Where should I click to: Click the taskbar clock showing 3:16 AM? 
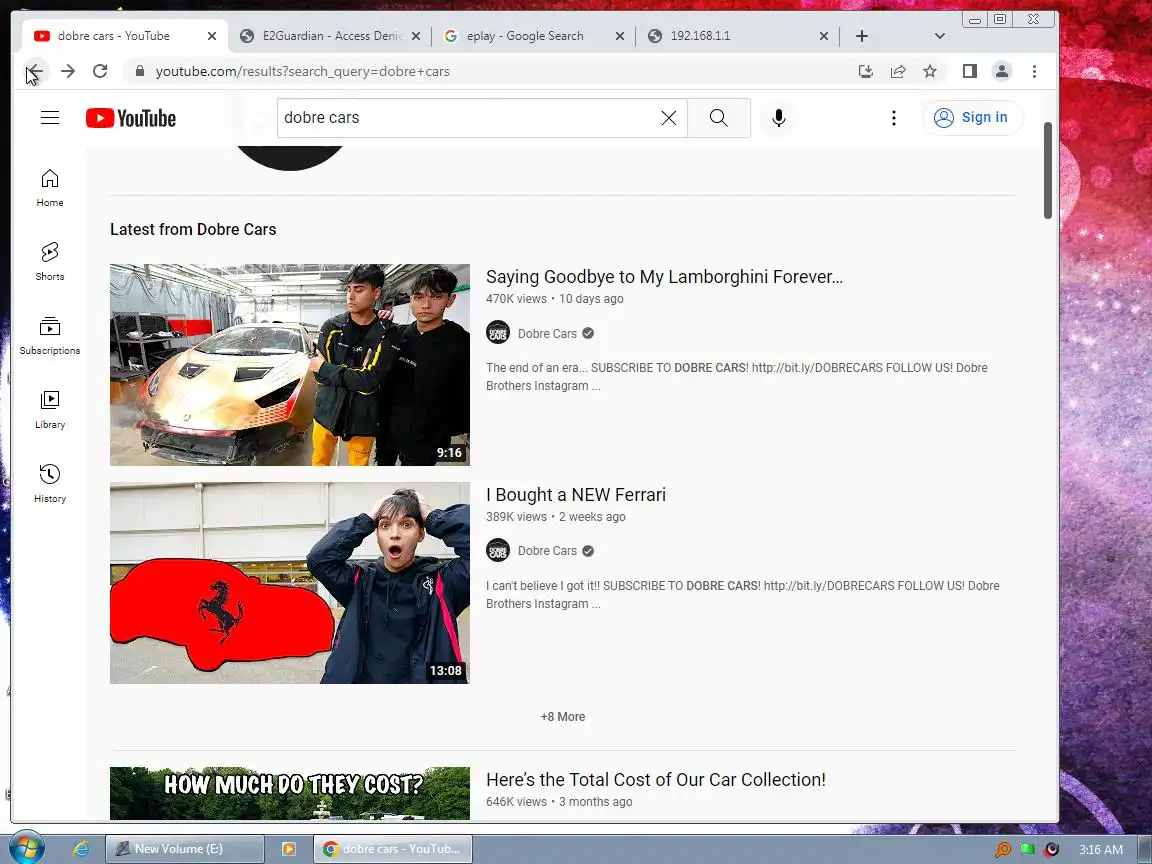tap(1101, 849)
